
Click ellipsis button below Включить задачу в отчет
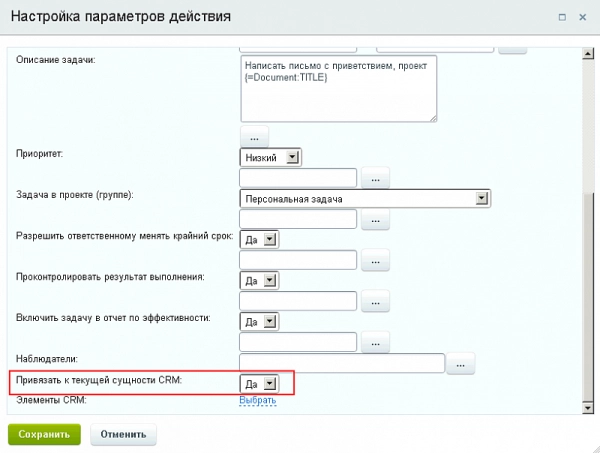pos(374,342)
